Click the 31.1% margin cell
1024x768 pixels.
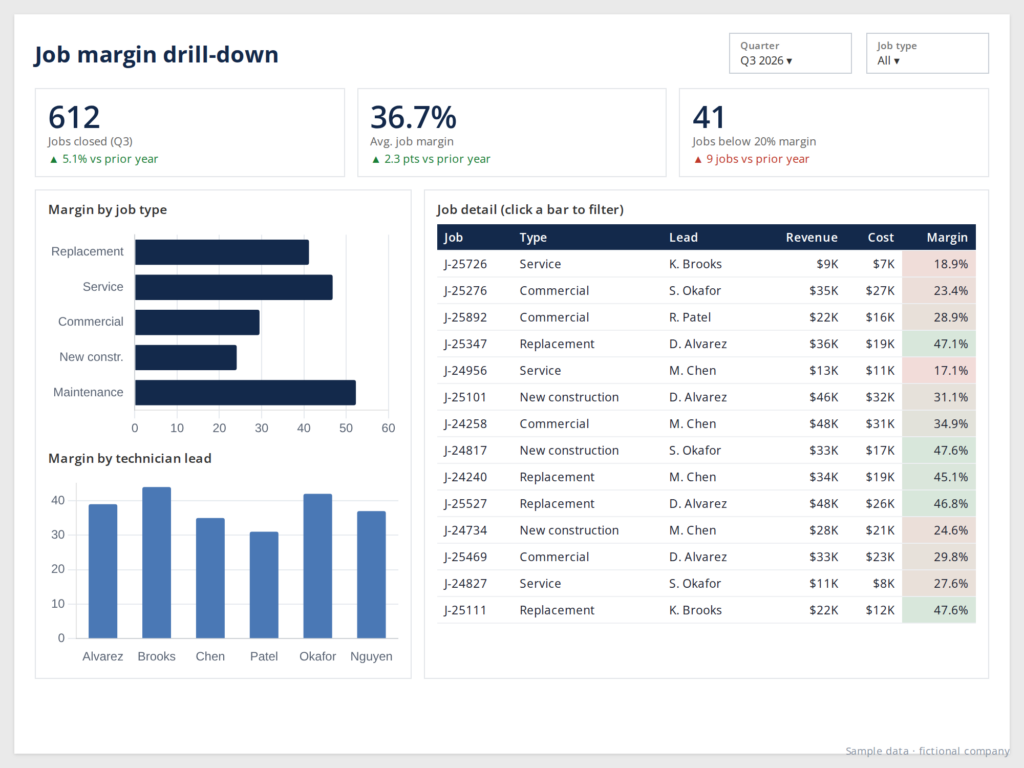point(939,397)
